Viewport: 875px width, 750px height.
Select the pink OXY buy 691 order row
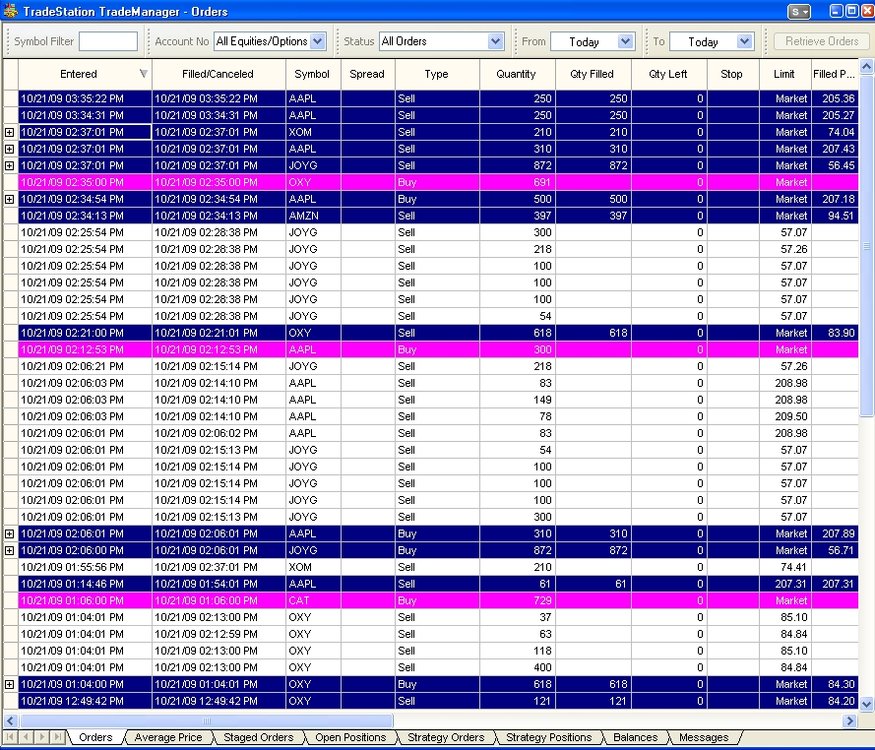pos(438,182)
